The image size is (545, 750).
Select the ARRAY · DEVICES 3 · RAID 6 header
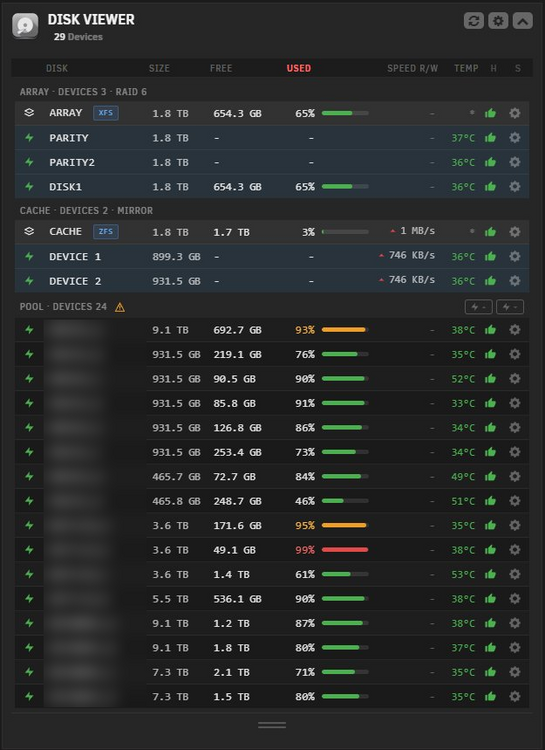coord(83,92)
